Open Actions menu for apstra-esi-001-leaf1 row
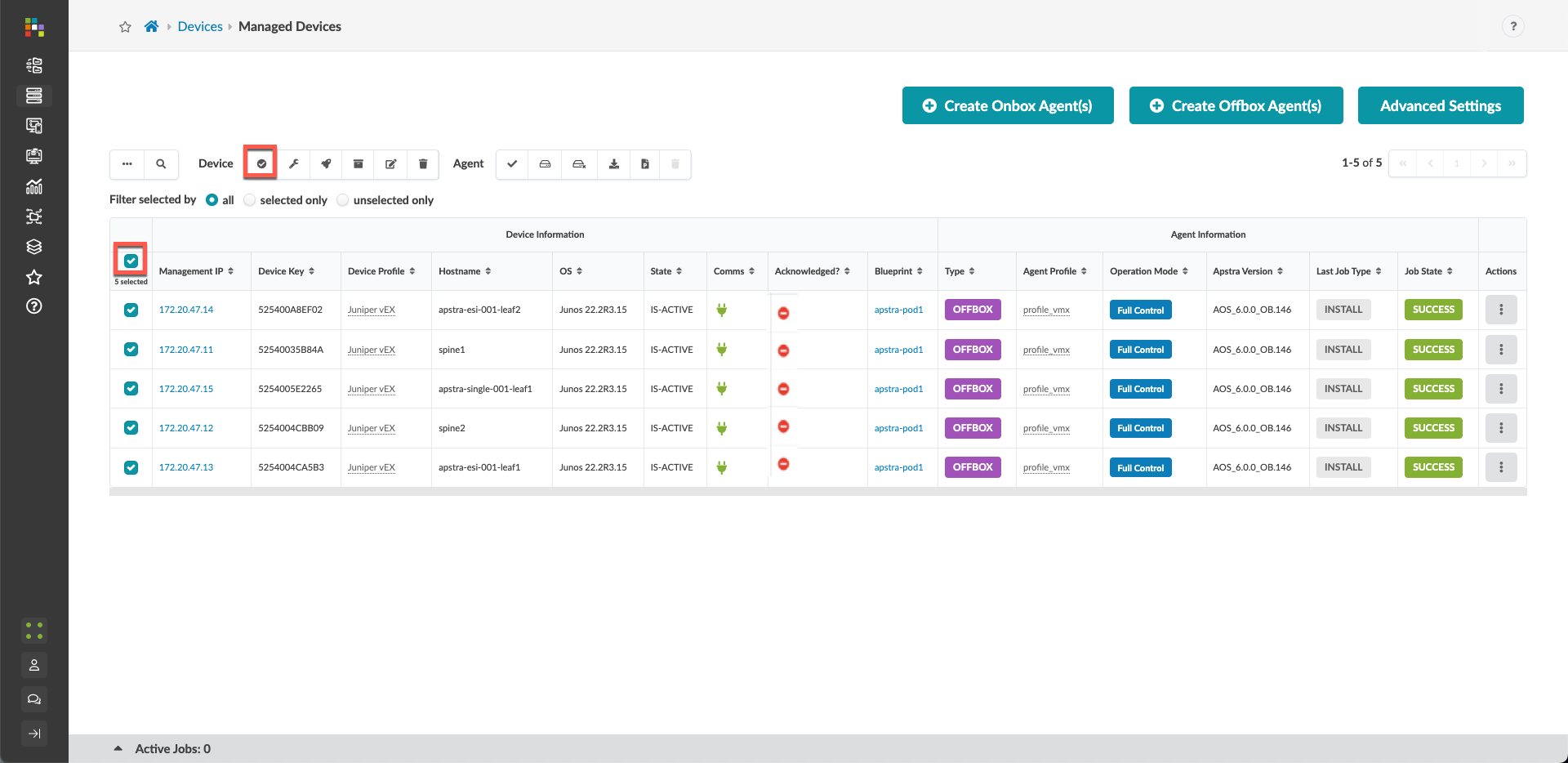This screenshot has width=1568, height=763. 1501,467
